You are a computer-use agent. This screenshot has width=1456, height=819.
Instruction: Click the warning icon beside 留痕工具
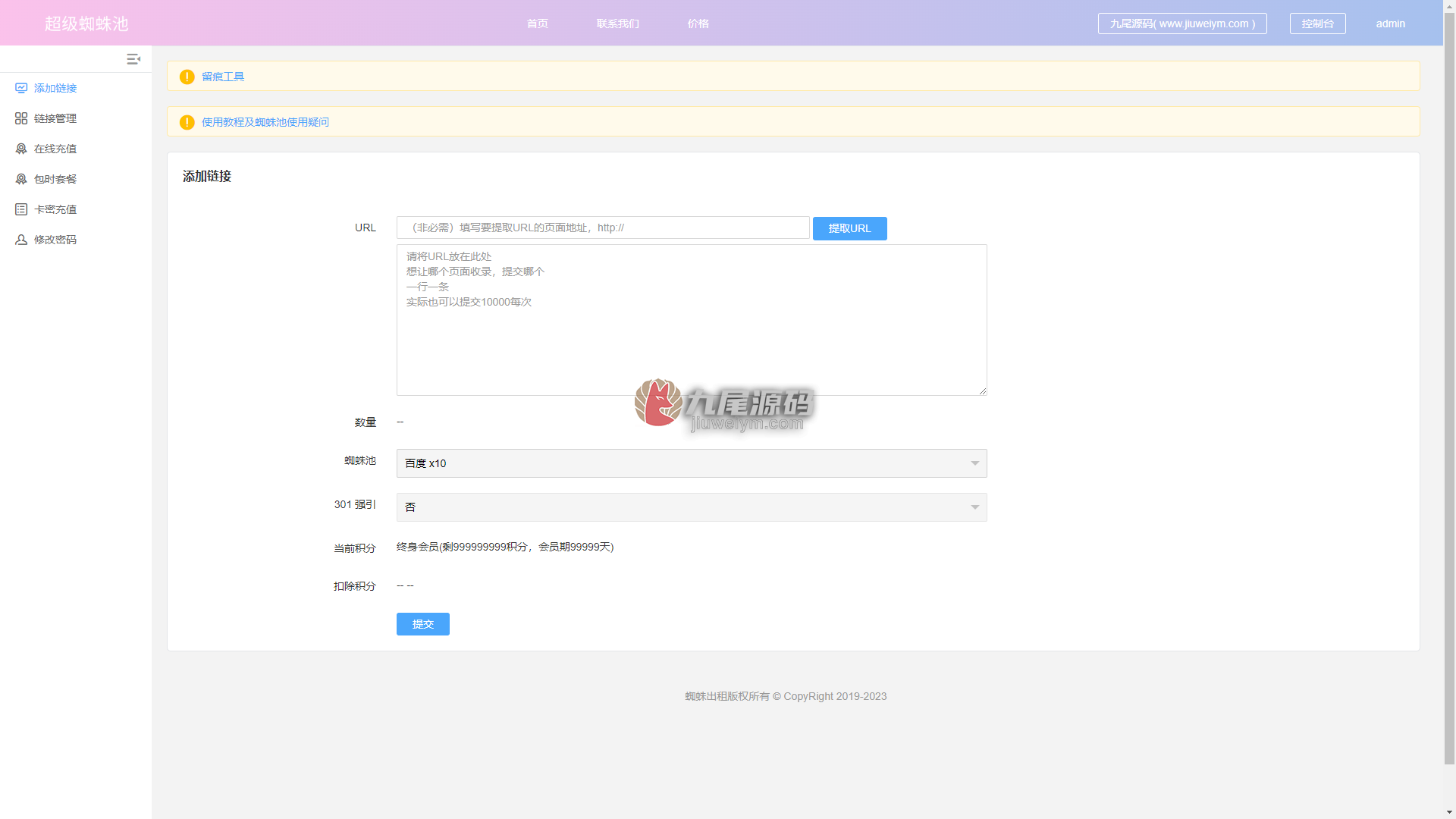[187, 77]
